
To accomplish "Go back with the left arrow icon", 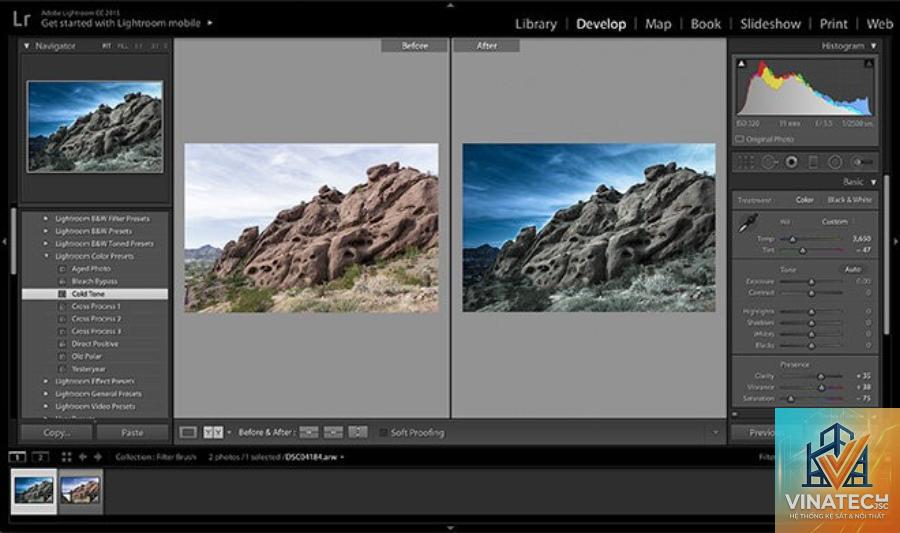I will point(83,457).
